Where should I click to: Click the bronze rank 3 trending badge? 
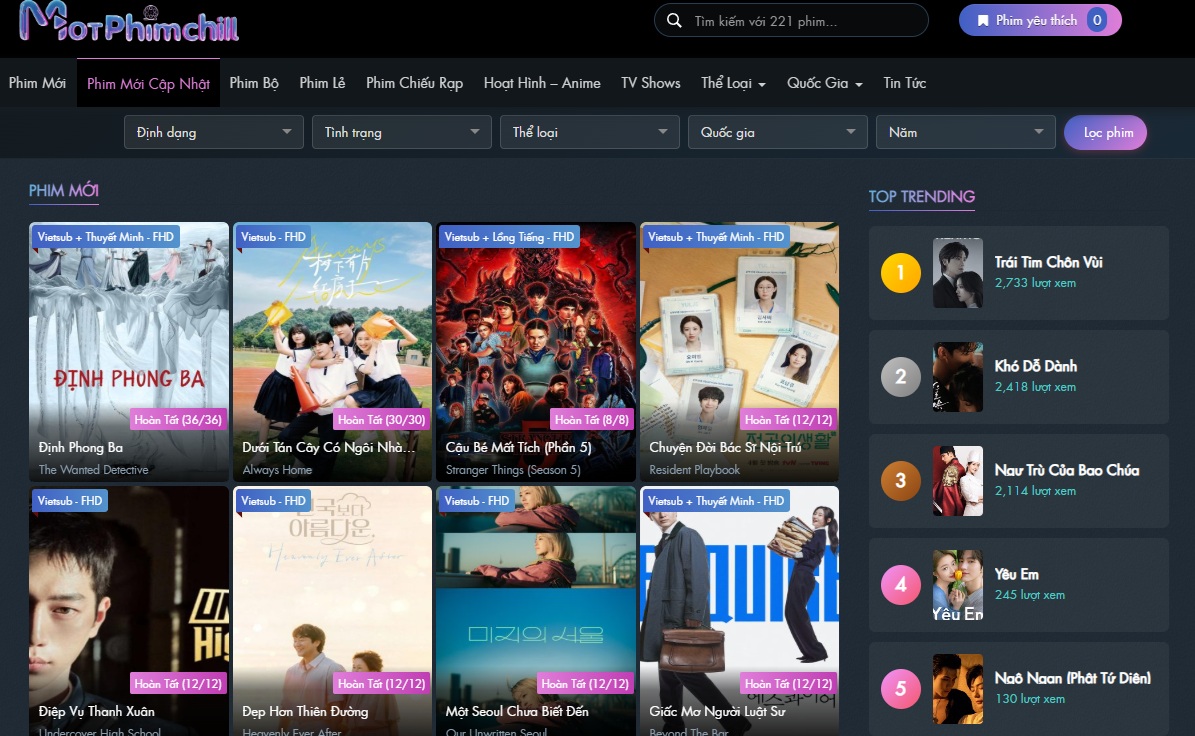tap(900, 481)
